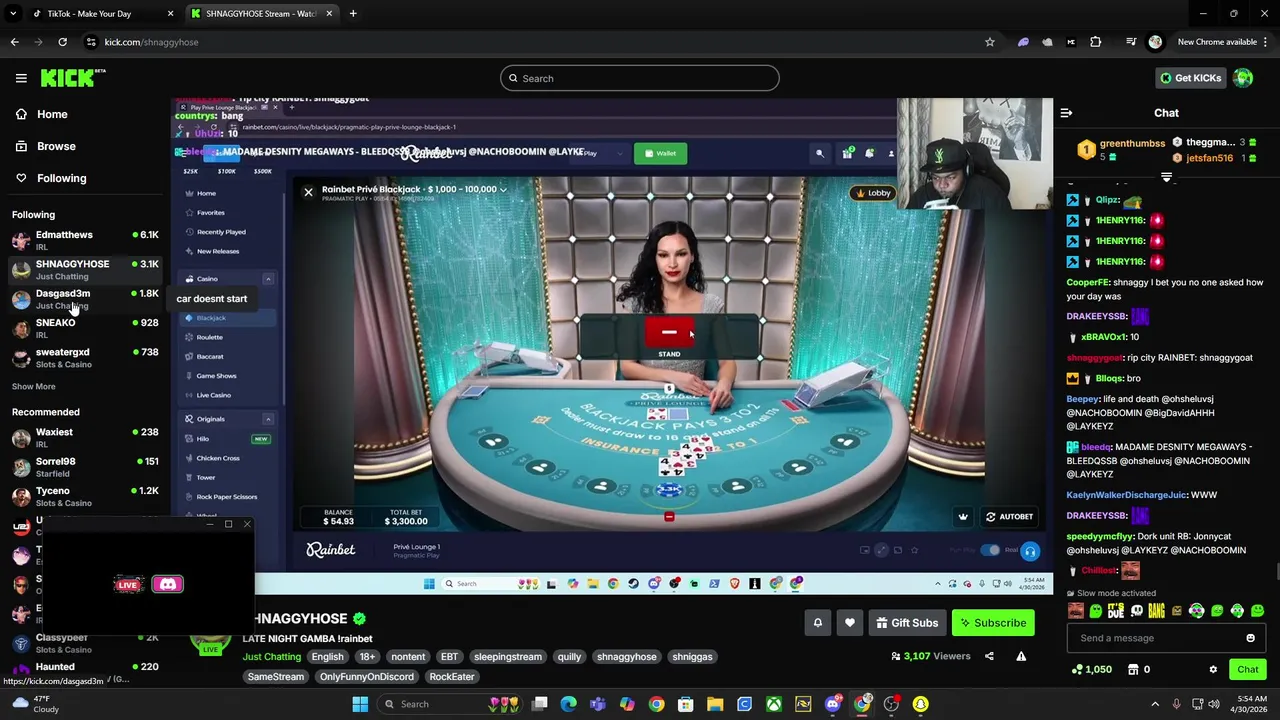Open Tyceno recommended channel

tap(85, 496)
